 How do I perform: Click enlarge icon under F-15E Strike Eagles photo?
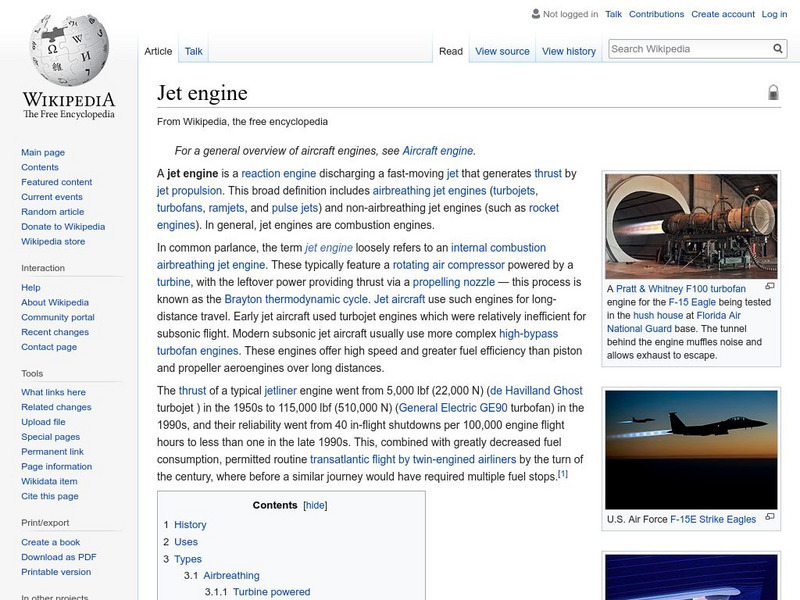[770, 517]
